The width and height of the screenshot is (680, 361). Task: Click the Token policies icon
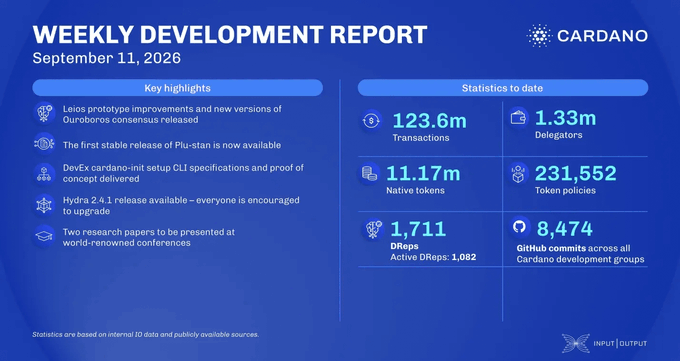(519, 173)
